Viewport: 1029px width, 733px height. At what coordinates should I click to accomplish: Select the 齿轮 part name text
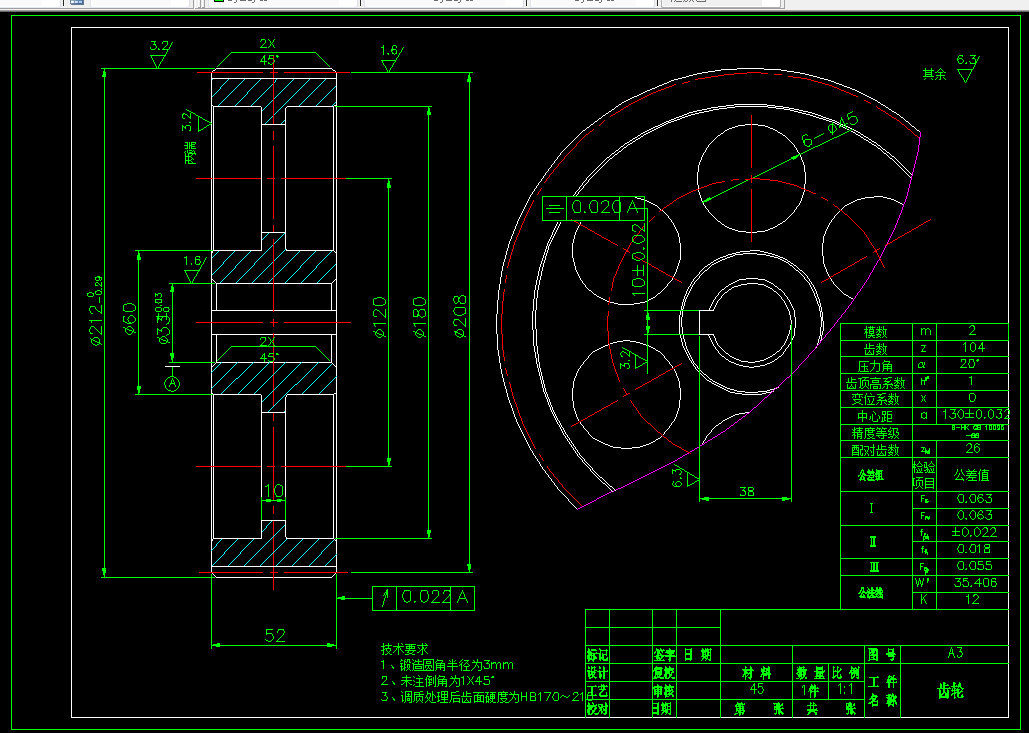950,690
